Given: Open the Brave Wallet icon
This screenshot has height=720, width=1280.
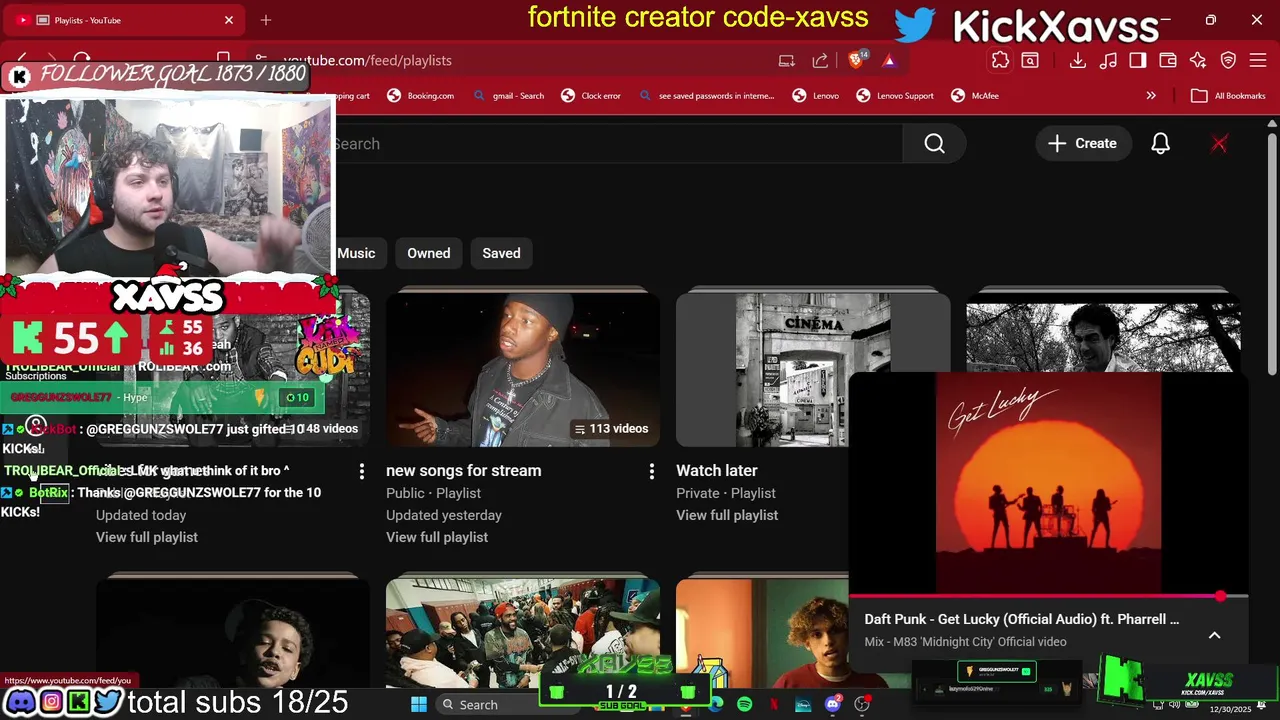Looking at the screenshot, I should tap(1168, 61).
